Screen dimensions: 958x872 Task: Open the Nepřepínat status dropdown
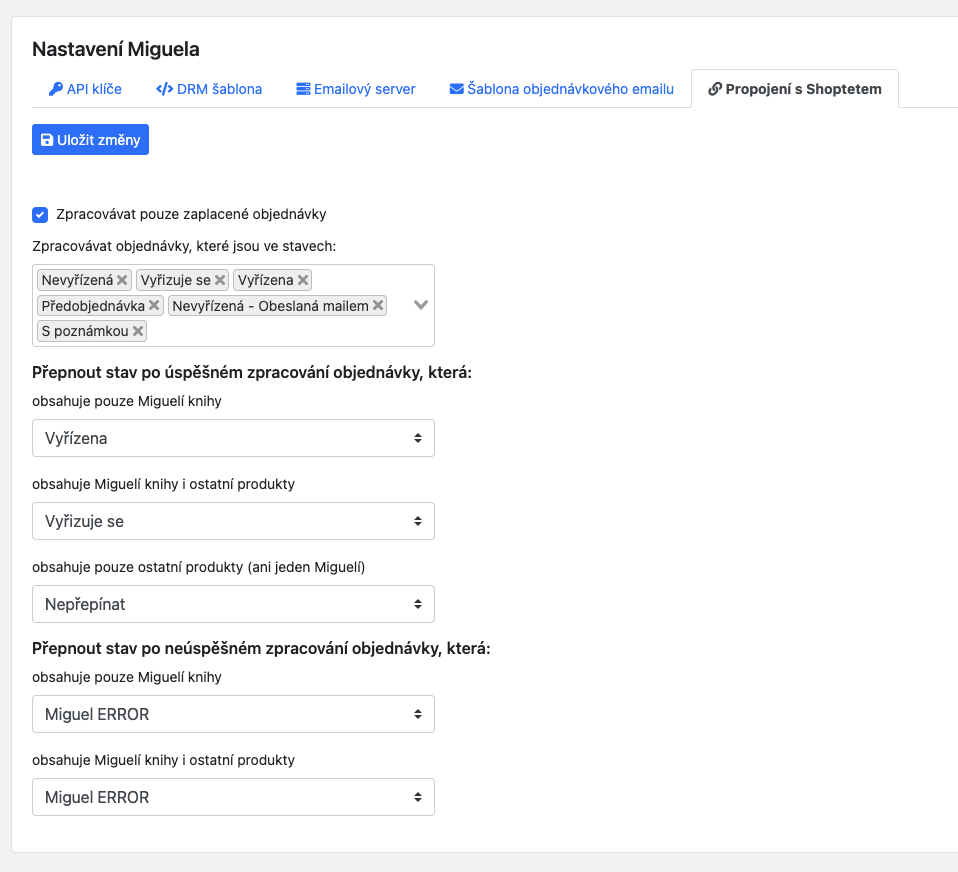(233, 604)
